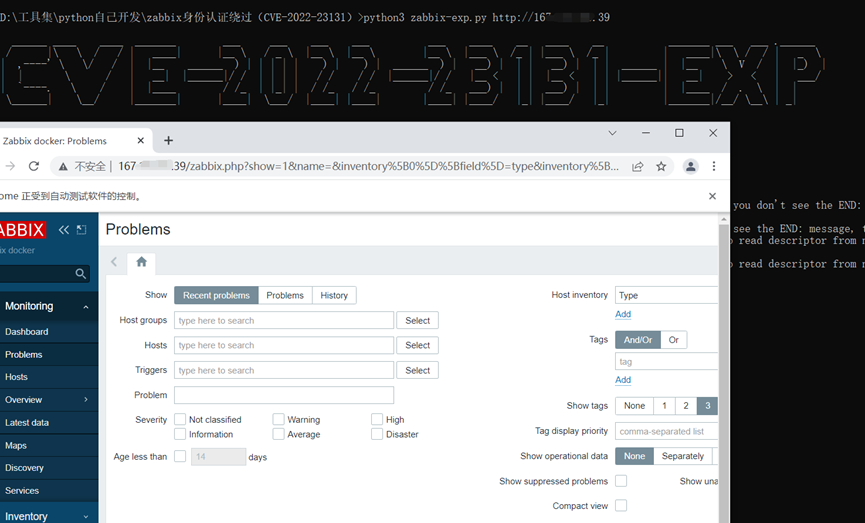Viewport: 865px width, 523px height.
Task: Set Show operational data to None
Action: coord(634,456)
